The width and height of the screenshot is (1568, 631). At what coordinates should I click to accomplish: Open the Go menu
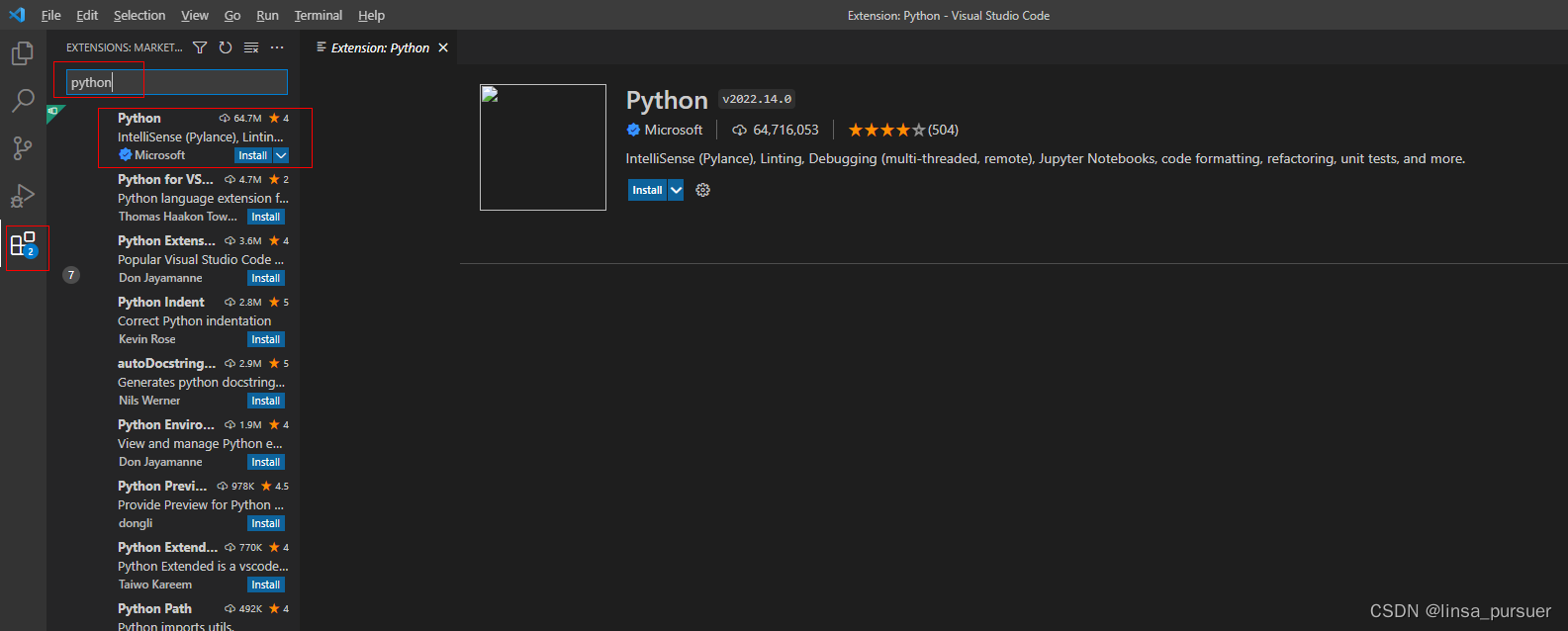pyautogui.click(x=232, y=15)
